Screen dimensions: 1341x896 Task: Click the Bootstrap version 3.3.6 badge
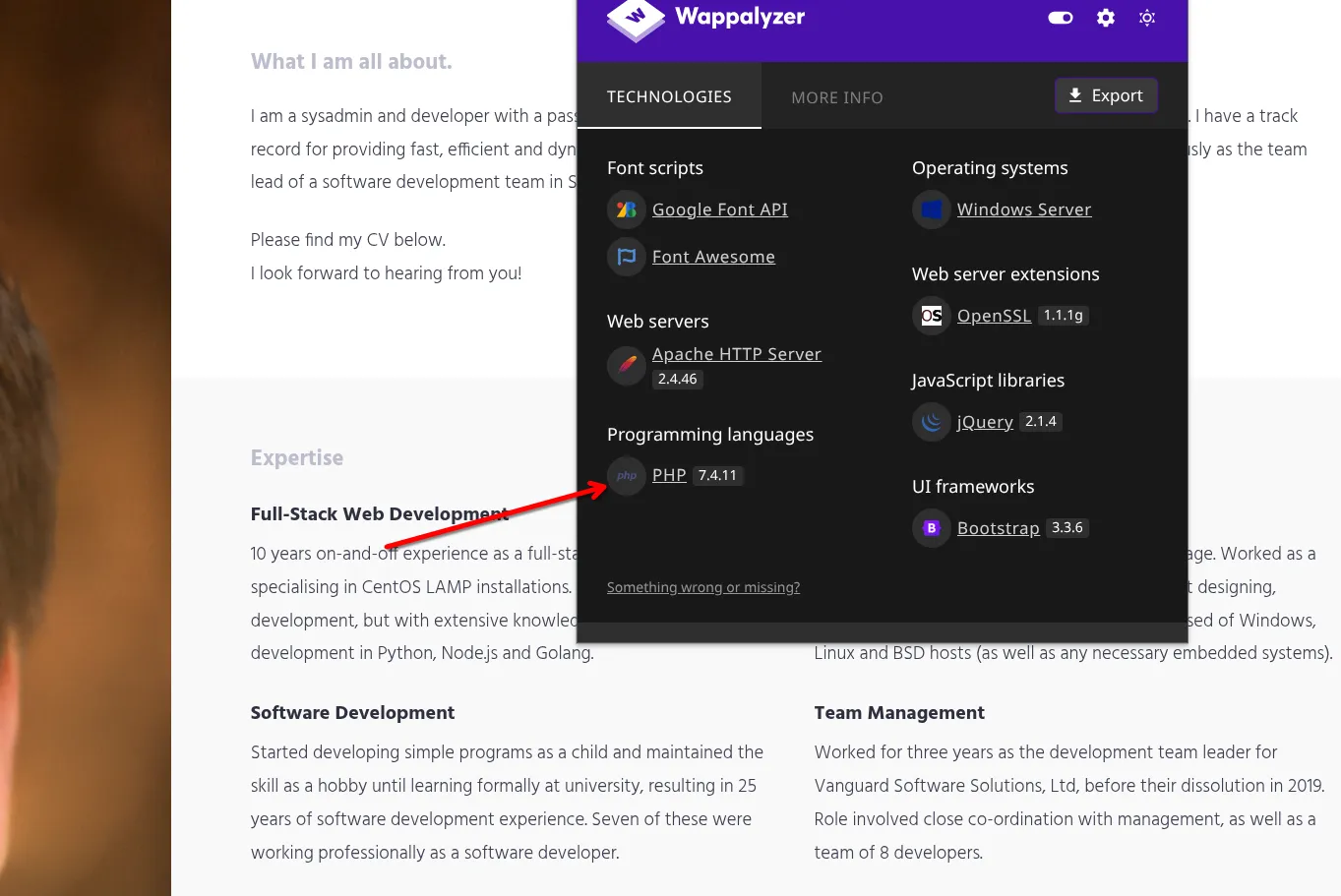pyautogui.click(x=1067, y=528)
